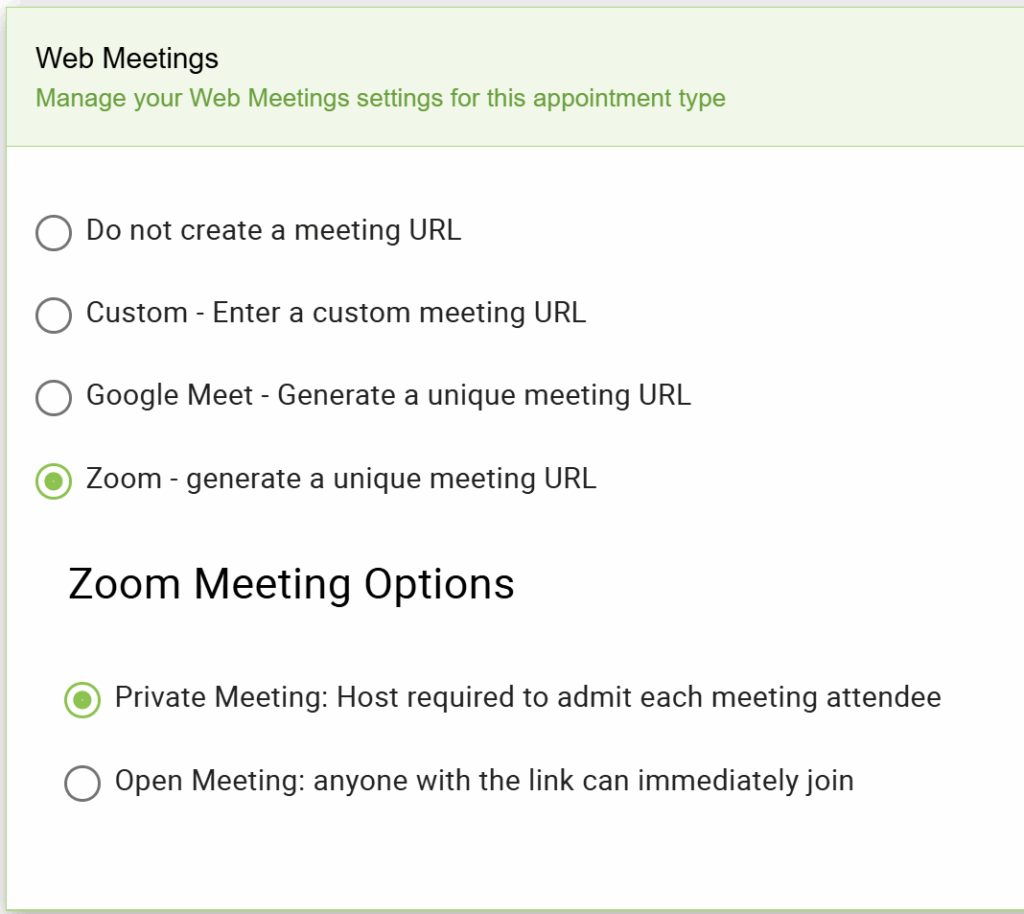Click the selected Private Meeting radio indicator

[84, 698]
